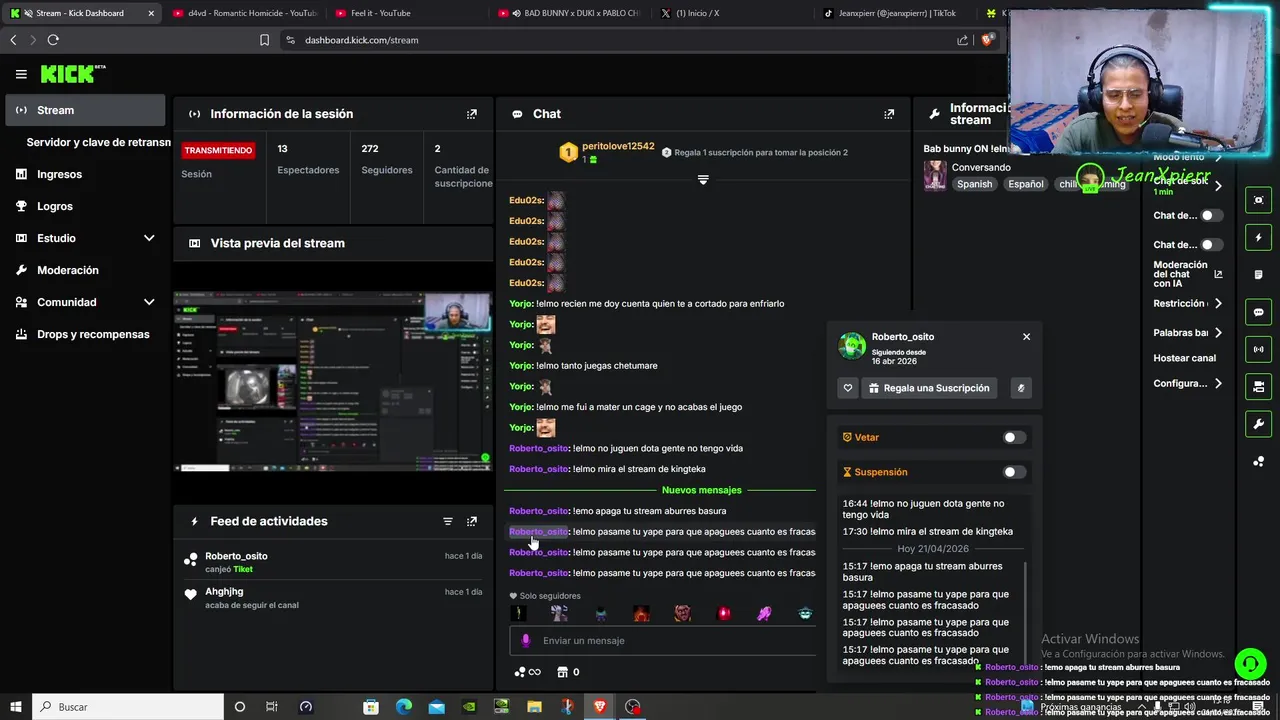The width and height of the screenshot is (1280, 720).
Task: Bookmark this page in address bar
Action: [x=264, y=40]
